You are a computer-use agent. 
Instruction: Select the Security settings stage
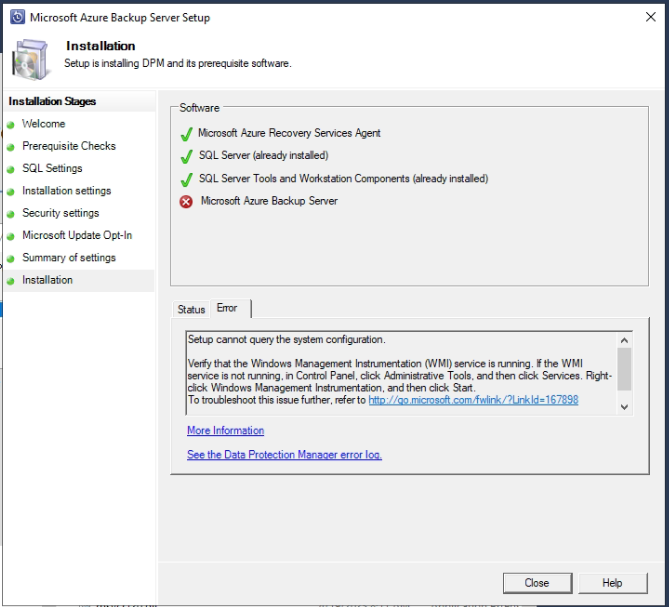(x=61, y=213)
